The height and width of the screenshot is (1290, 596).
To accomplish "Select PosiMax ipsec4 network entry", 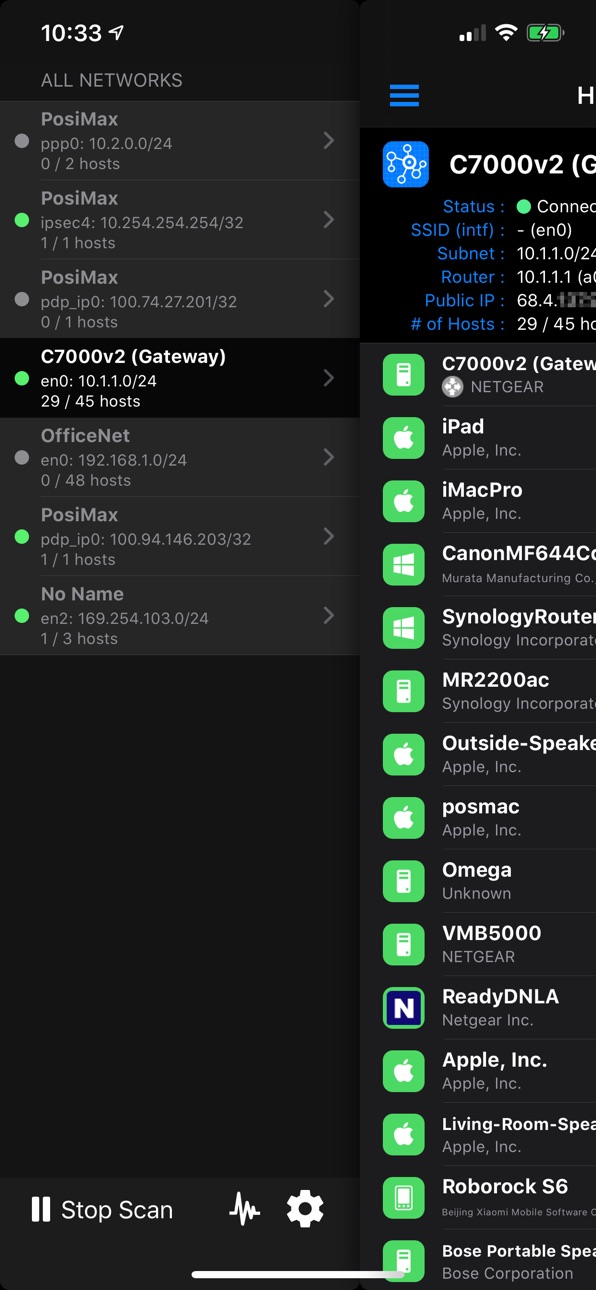I will click(180, 220).
